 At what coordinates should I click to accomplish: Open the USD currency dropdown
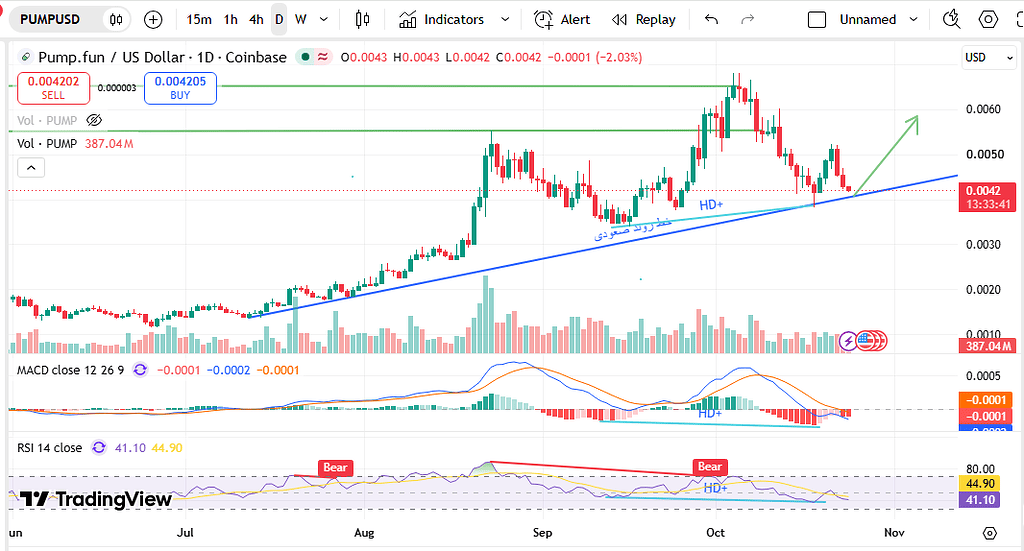[989, 57]
